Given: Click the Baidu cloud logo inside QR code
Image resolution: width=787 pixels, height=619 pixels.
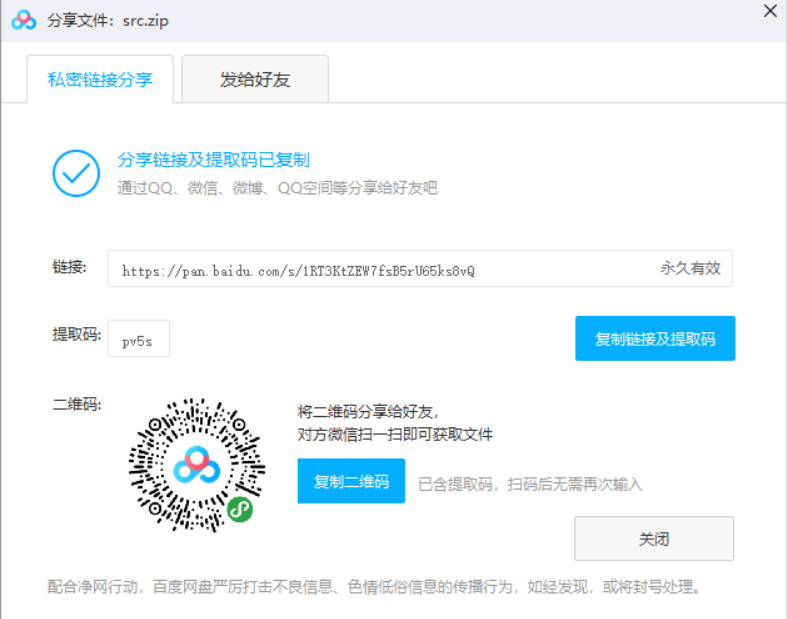Looking at the screenshot, I should tap(197, 465).
